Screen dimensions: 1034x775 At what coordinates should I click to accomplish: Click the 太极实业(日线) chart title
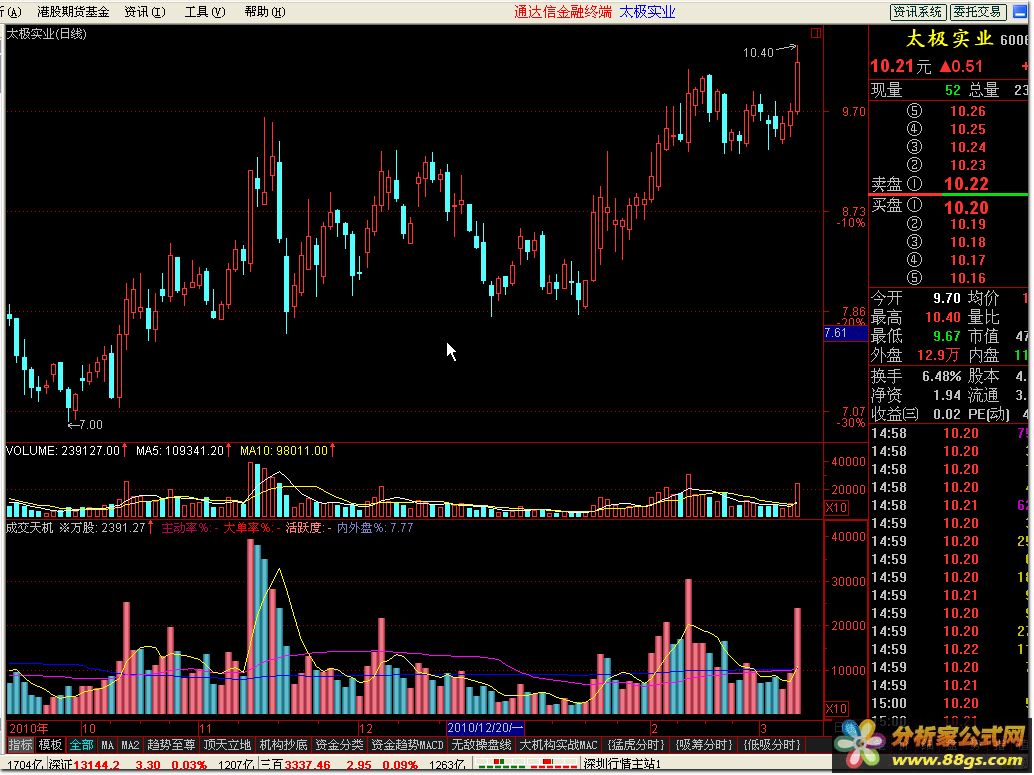[47, 34]
